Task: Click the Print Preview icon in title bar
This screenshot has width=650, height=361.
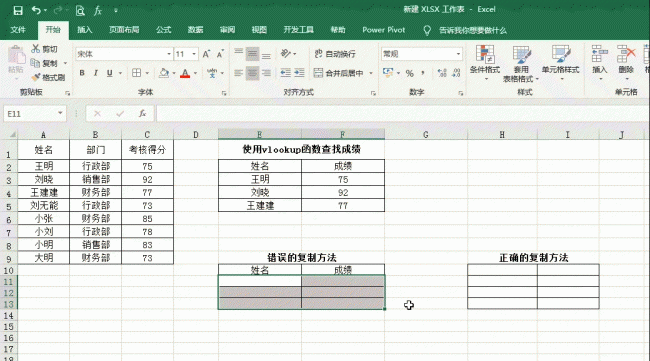Action: coord(80,10)
